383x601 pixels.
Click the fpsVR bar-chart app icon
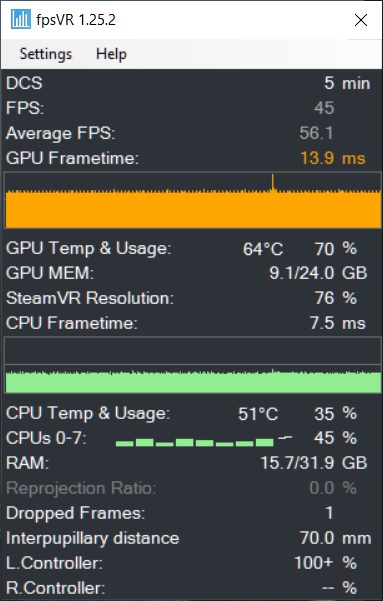click(21, 19)
